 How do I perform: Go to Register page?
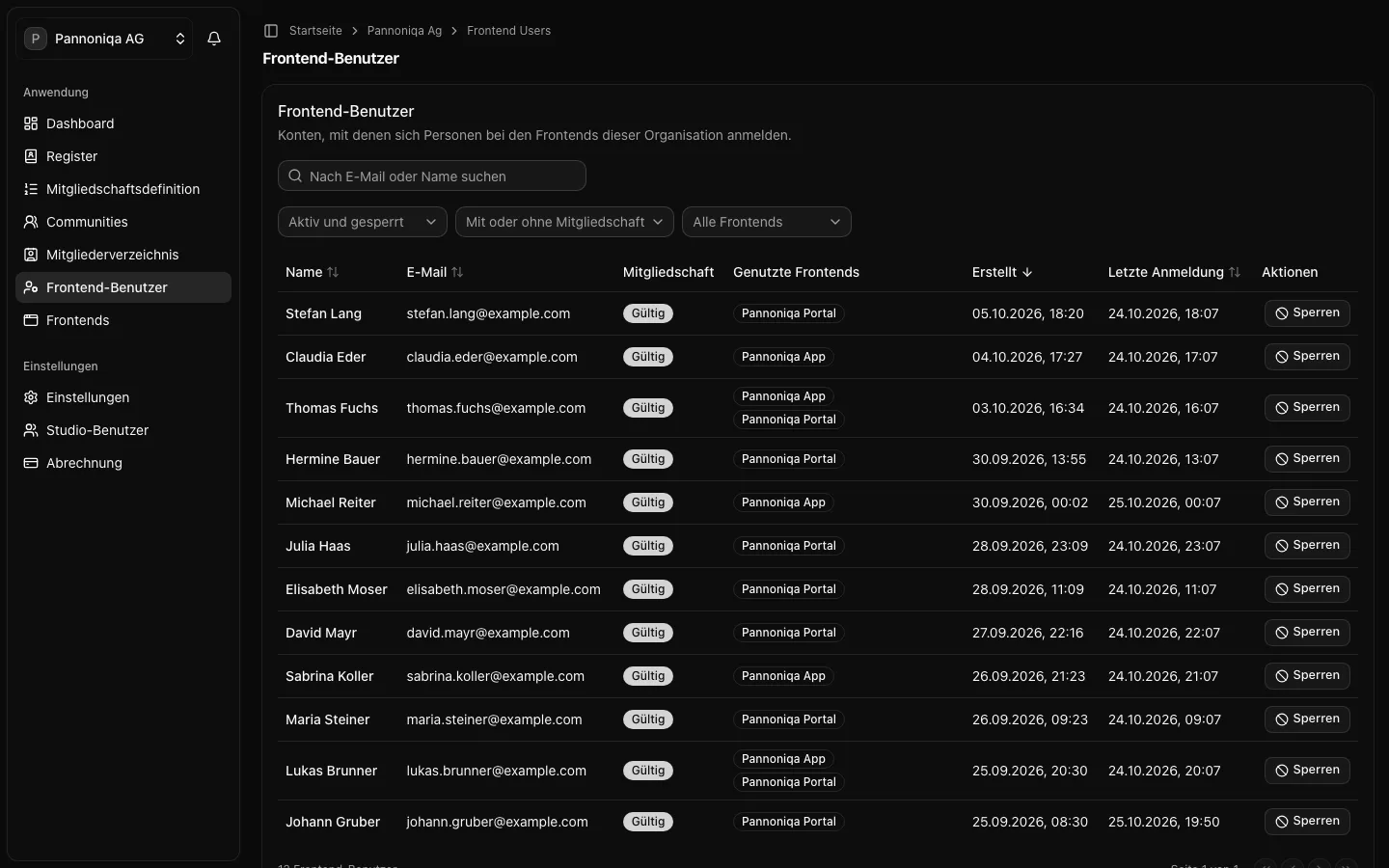coord(123,156)
